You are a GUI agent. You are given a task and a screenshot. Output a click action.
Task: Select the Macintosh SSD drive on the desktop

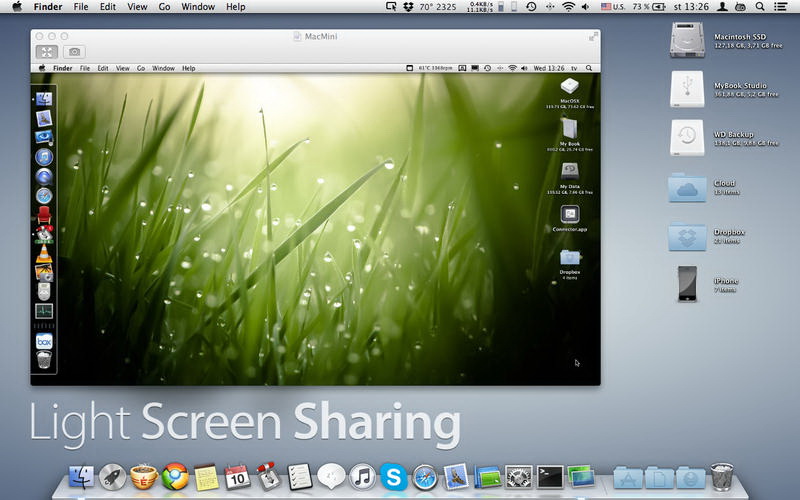(687, 38)
